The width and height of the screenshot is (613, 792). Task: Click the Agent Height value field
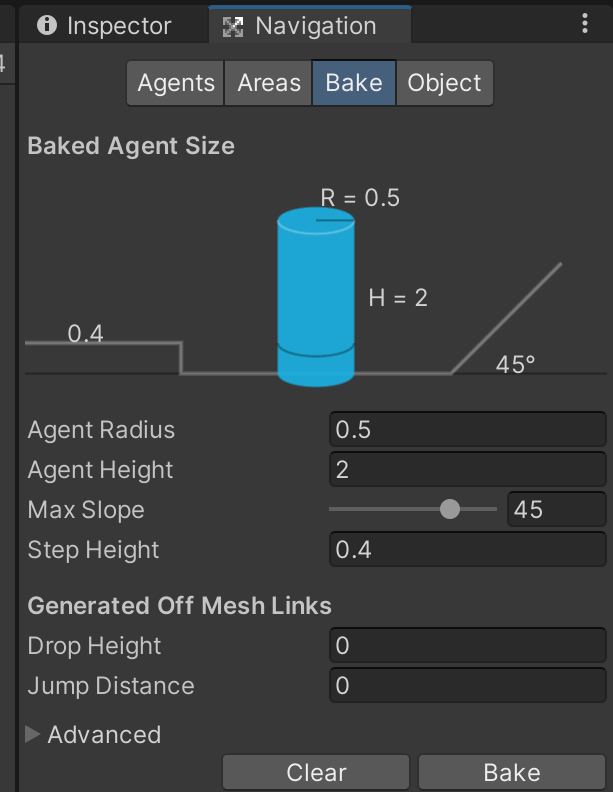tap(468, 469)
